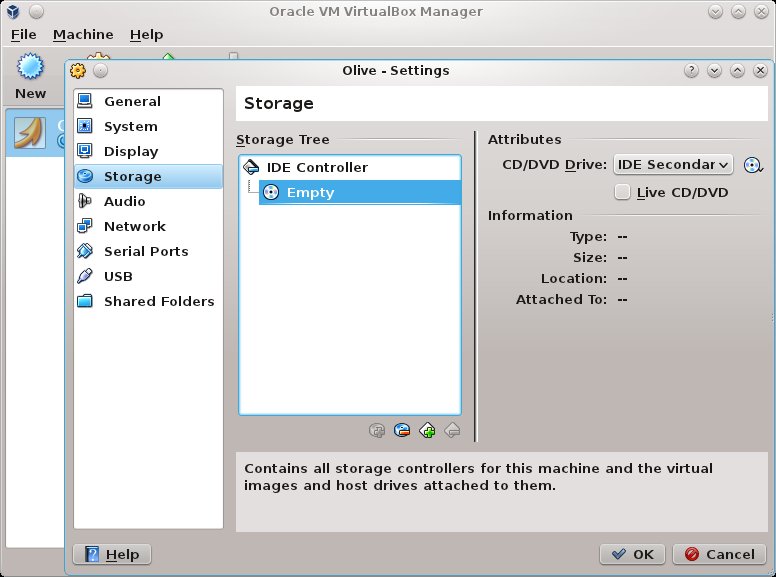Enable Live CD/DVD checkbox
The width and height of the screenshot is (776, 577).
pyautogui.click(x=622, y=192)
